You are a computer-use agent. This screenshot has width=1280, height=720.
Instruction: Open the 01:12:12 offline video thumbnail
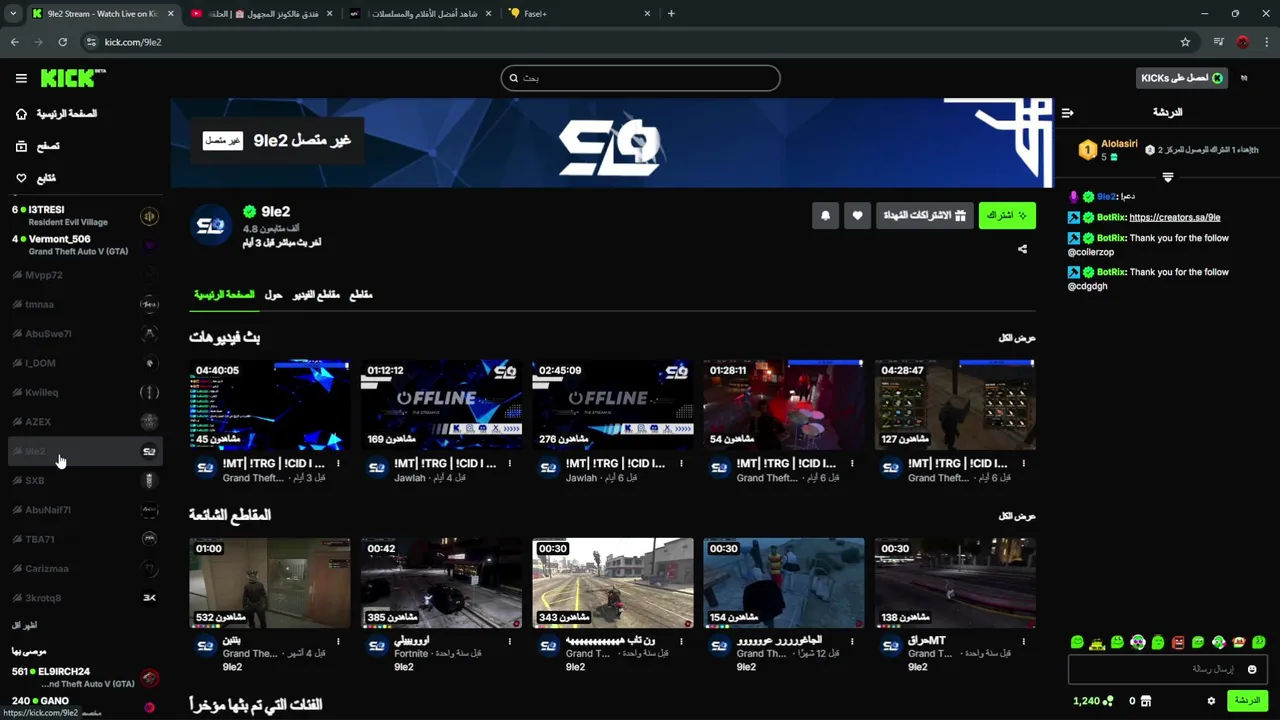441,405
